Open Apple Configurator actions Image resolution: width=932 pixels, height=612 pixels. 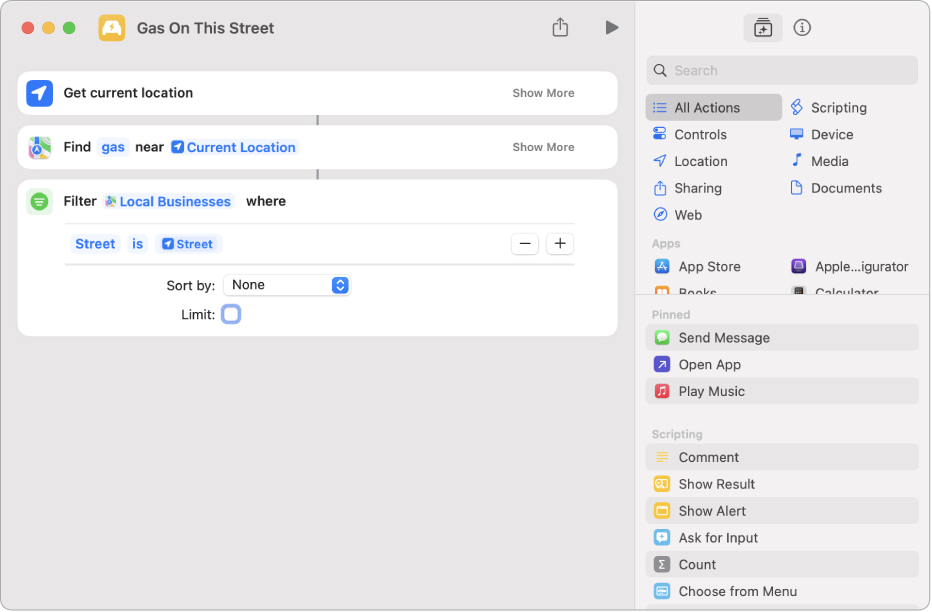[849, 267]
